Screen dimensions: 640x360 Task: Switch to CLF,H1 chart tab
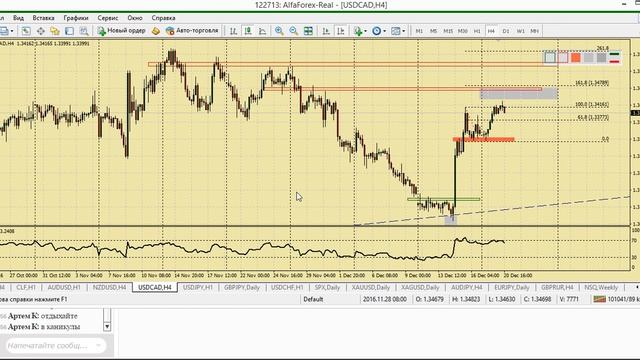tap(26, 287)
